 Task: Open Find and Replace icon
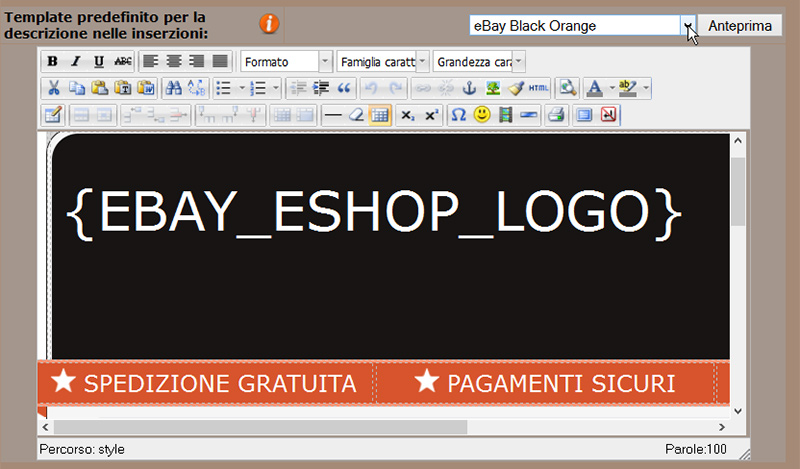coord(196,88)
